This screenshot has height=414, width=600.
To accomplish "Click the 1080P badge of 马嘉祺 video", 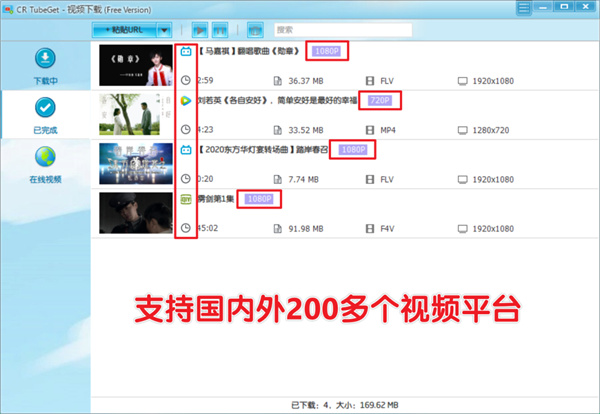I will pyautogui.click(x=327, y=51).
